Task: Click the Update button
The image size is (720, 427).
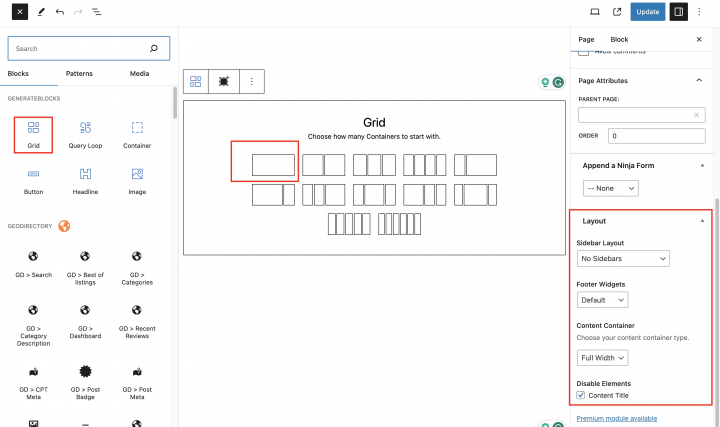Action: 647,12
